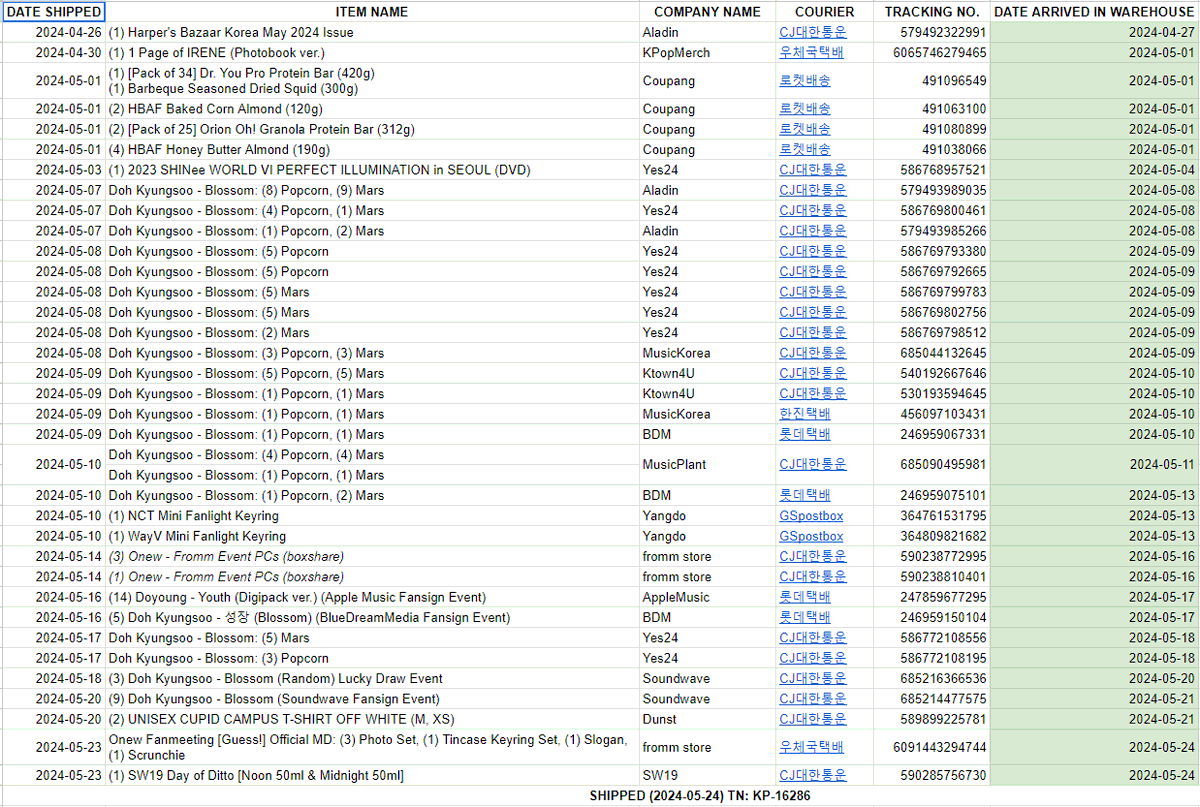Select the Blossom (Random) Lucky Draw Event cell
Viewport: 1200px width, 807px height.
[x=372, y=678]
